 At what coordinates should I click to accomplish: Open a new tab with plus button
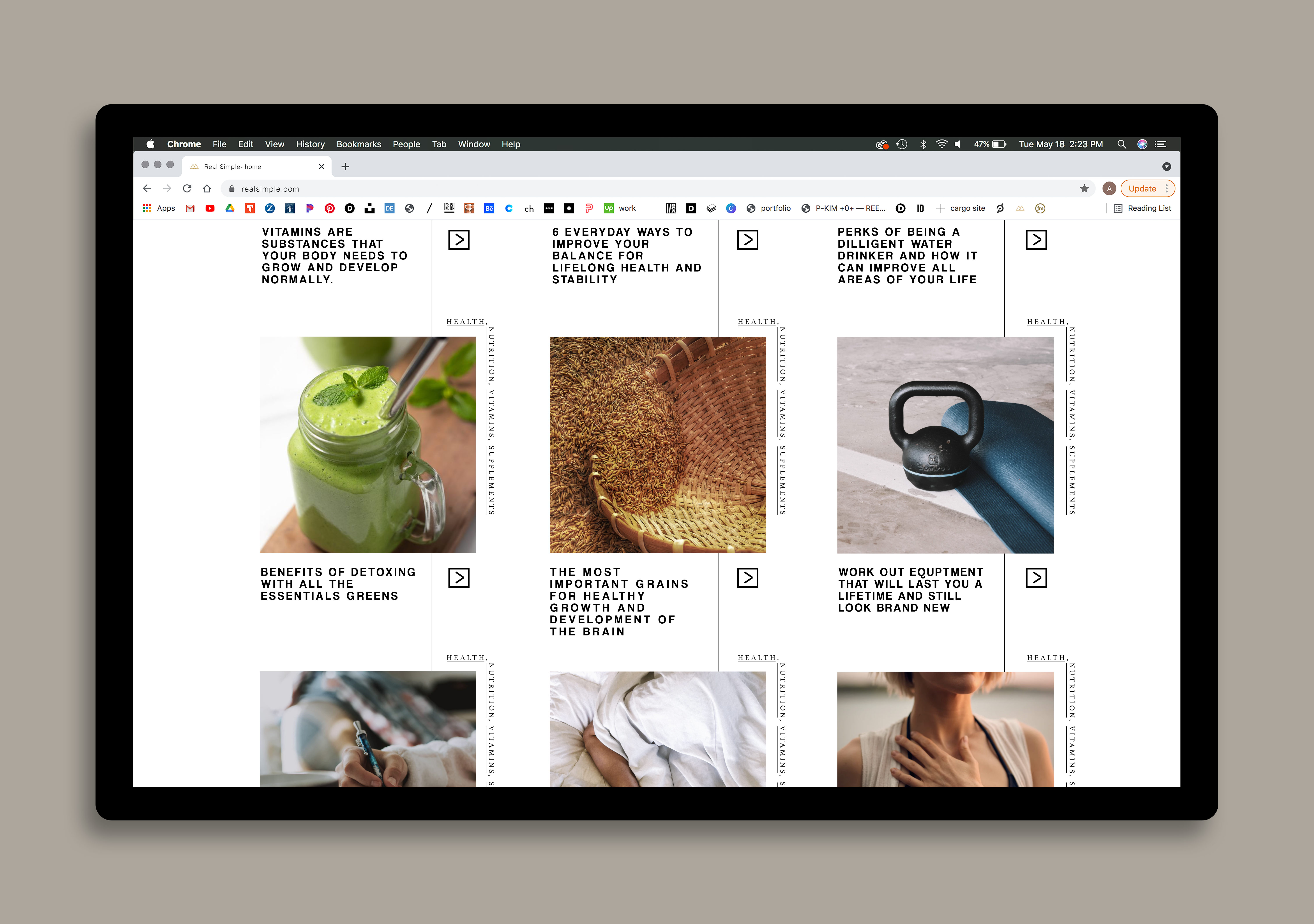345,166
